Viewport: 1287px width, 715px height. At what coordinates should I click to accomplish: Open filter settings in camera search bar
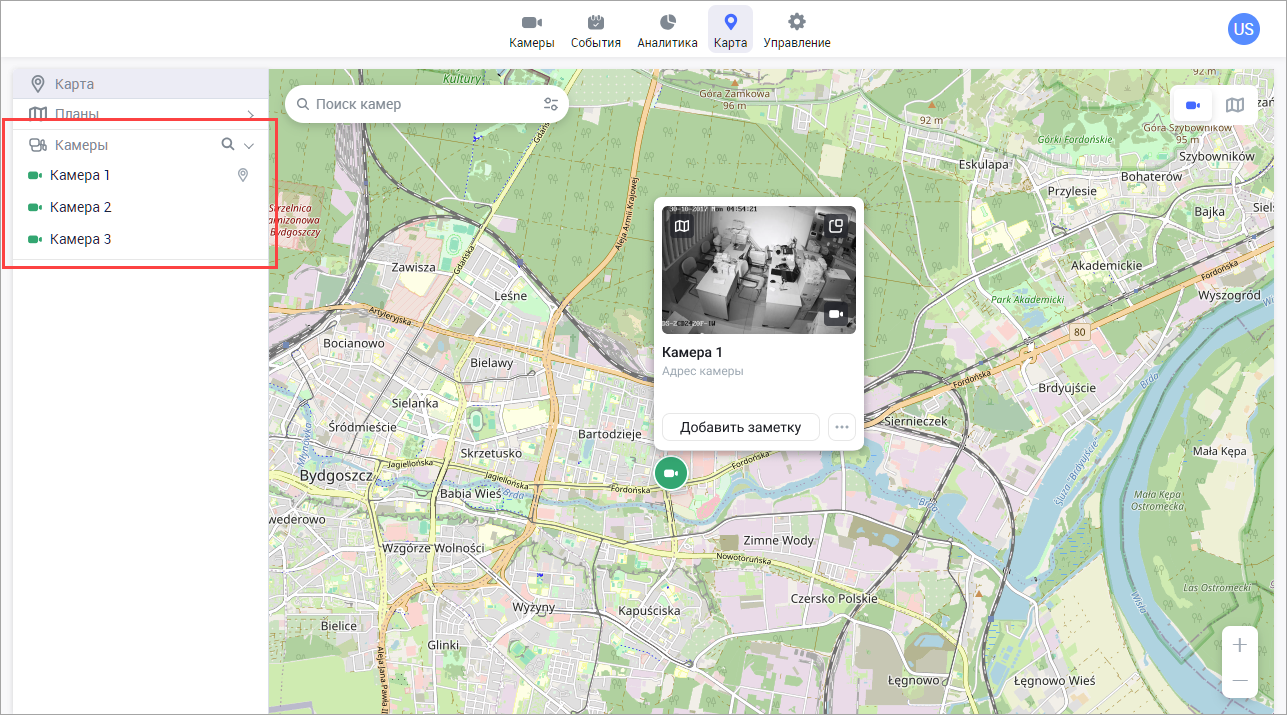coord(550,104)
